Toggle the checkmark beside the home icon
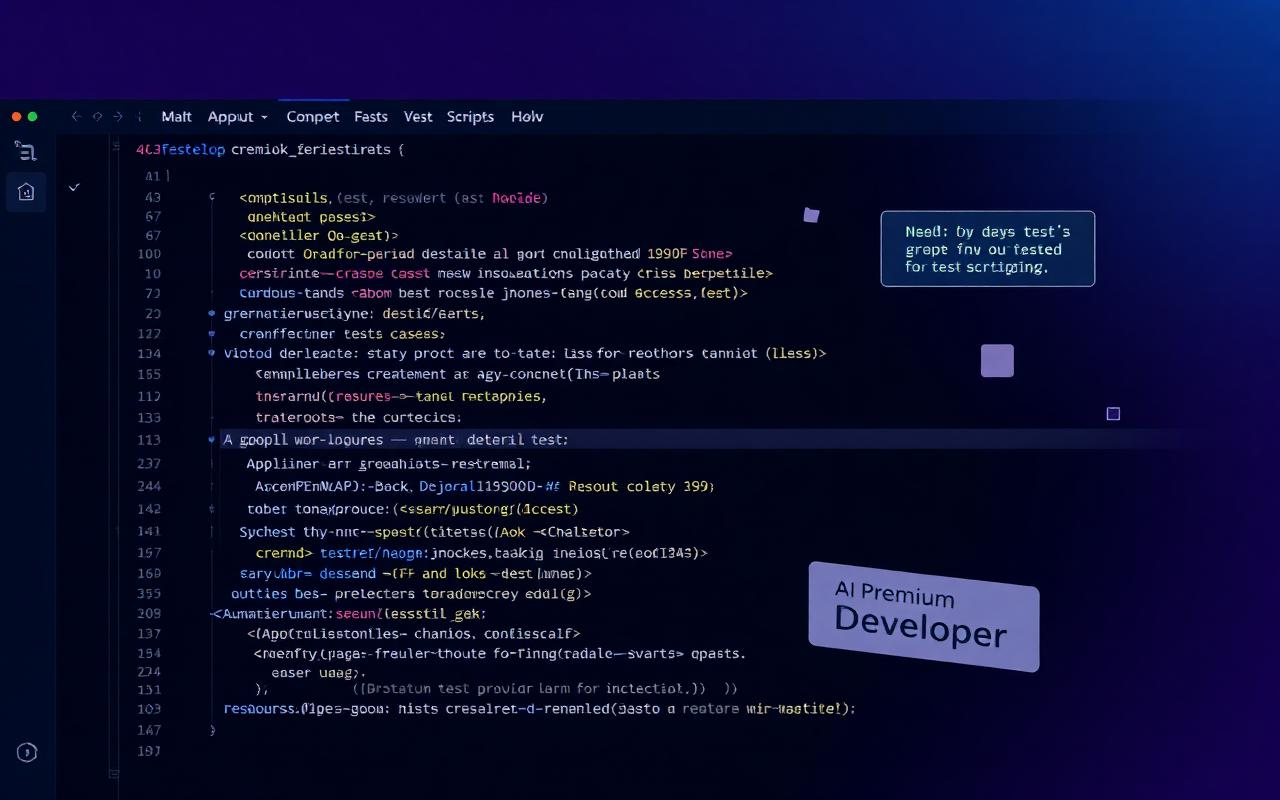This screenshot has height=800, width=1280. tap(74, 187)
